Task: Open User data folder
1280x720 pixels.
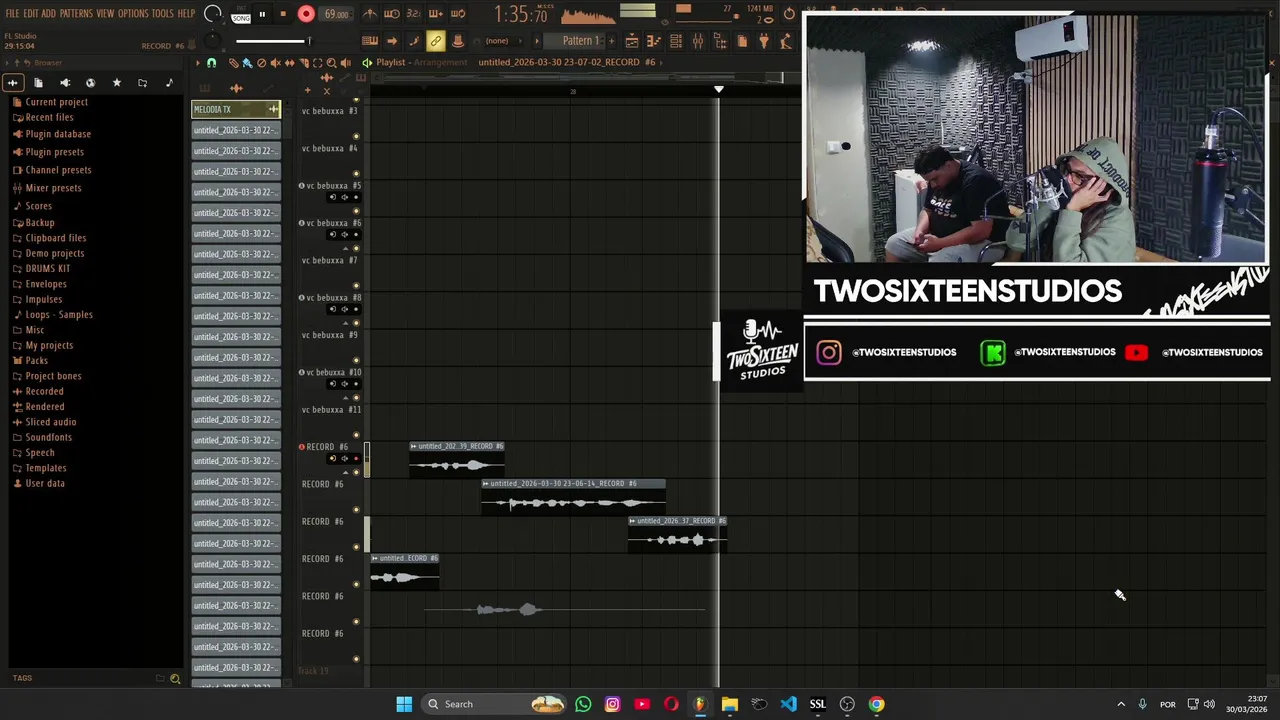Action: click(45, 484)
